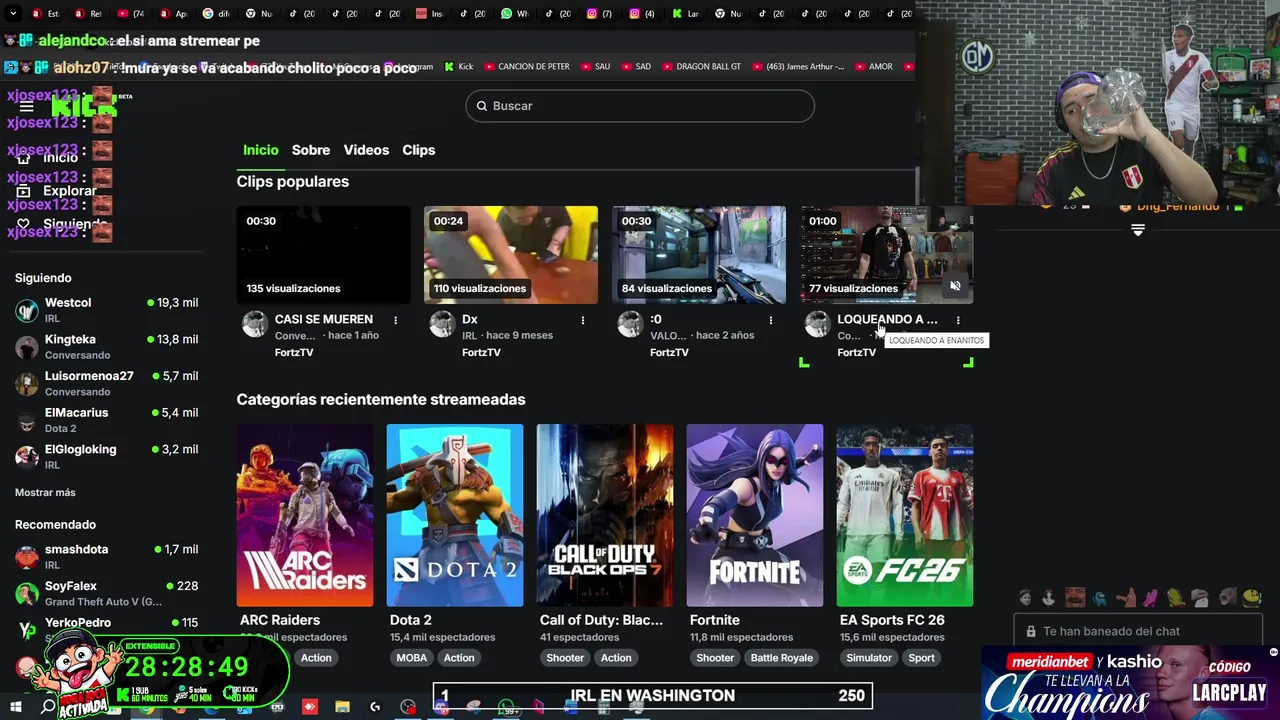Image resolution: width=1280 pixels, height=720 pixels.
Task: Play the :0 clip with 84 visualizaciones
Action: click(x=698, y=255)
